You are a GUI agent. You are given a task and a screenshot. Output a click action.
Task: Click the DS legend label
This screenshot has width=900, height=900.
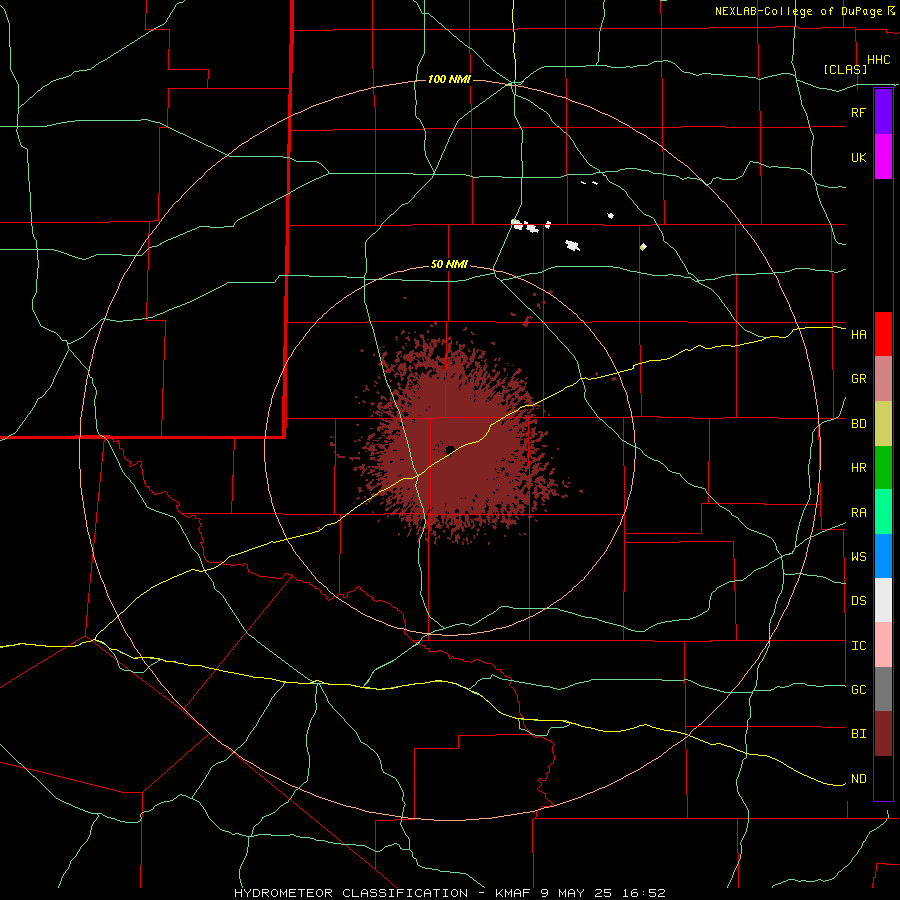[x=858, y=601]
